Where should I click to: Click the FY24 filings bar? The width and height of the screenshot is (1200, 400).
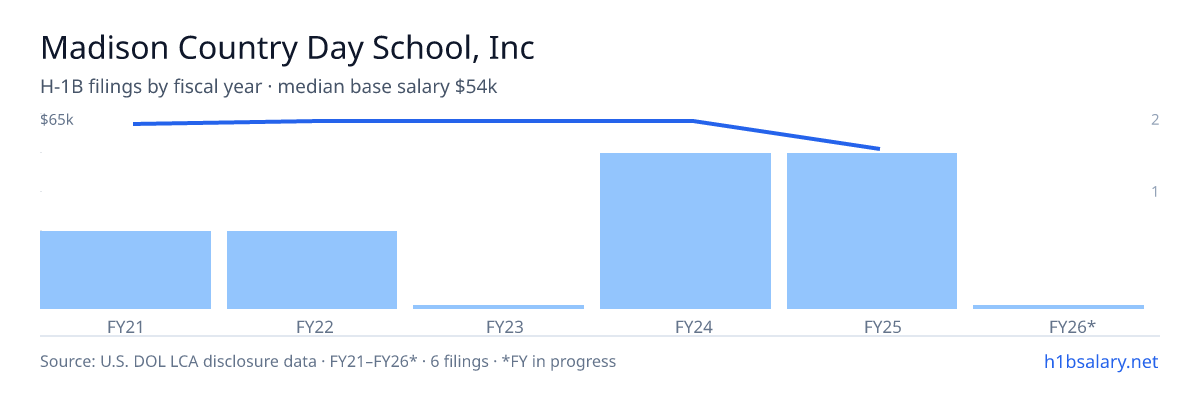click(685, 231)
